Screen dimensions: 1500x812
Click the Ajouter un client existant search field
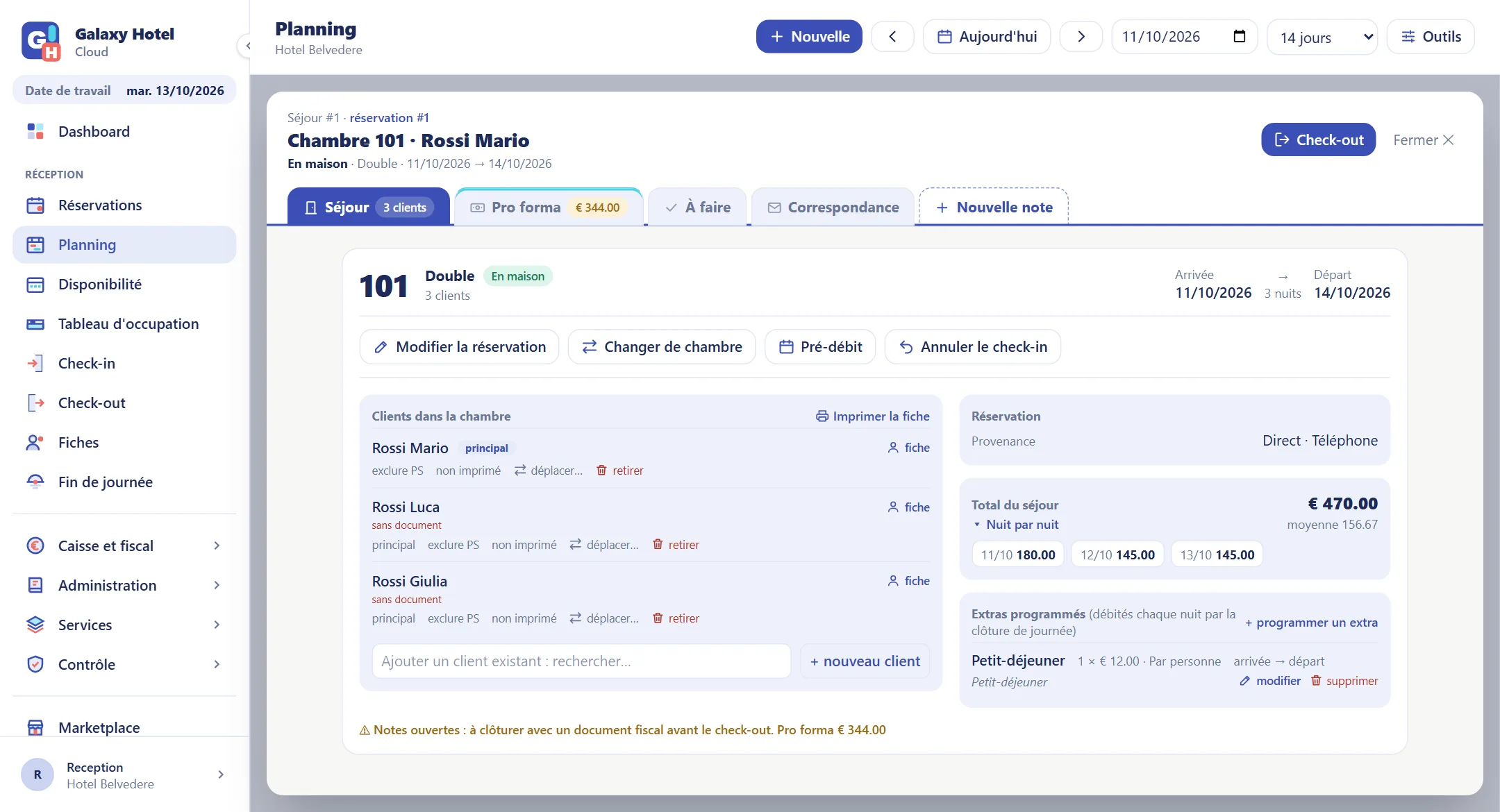click(581, 661)
